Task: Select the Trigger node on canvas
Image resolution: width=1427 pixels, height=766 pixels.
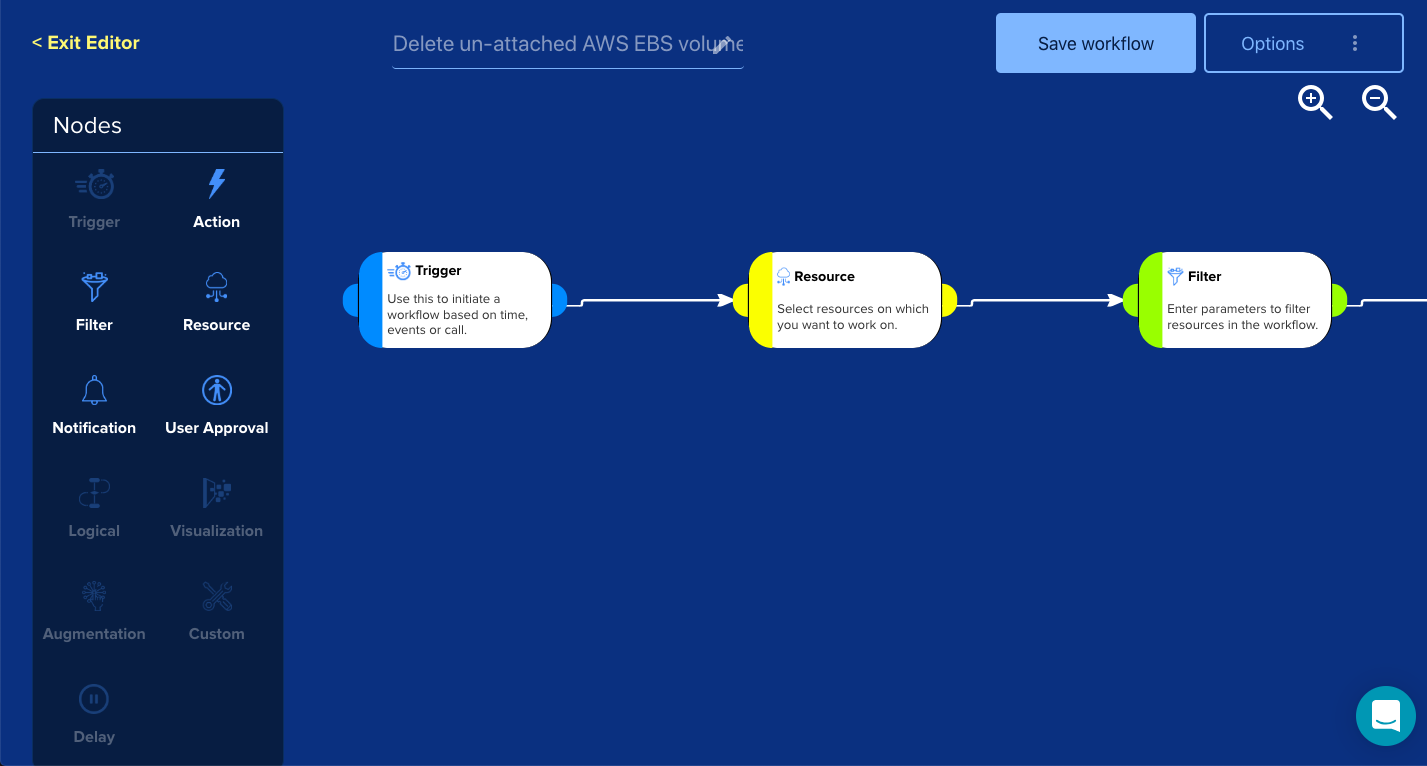Action: [455, 300]
